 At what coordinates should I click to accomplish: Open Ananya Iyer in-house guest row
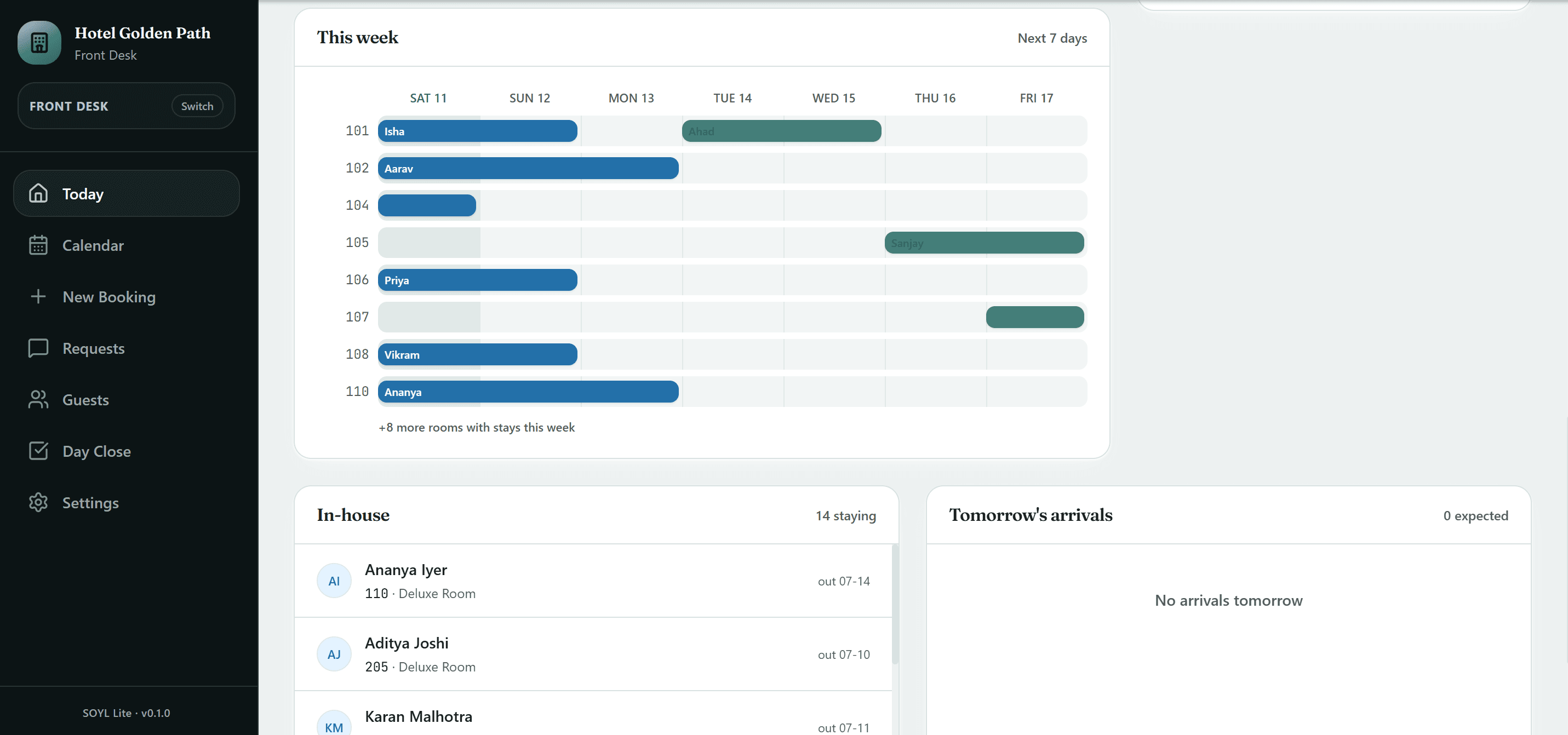point(593,581)
